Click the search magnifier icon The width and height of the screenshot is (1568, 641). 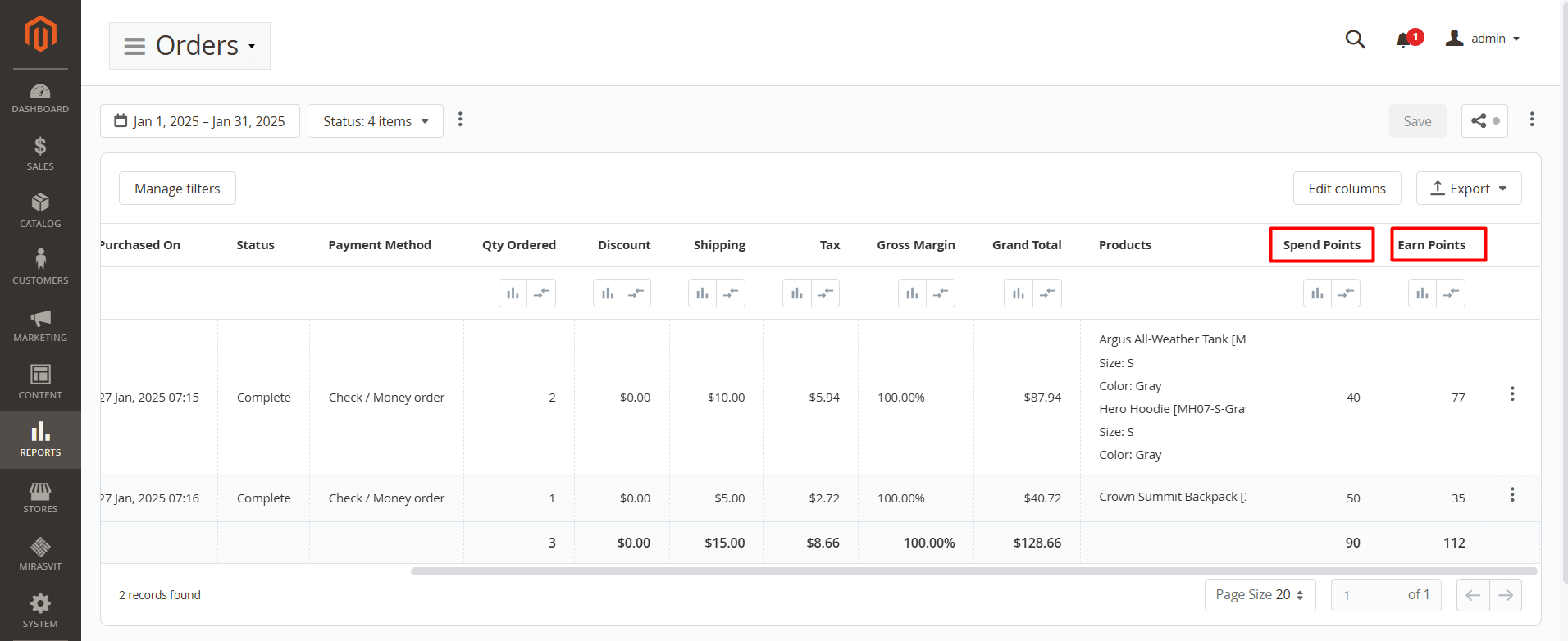[x=1355, y=39]
